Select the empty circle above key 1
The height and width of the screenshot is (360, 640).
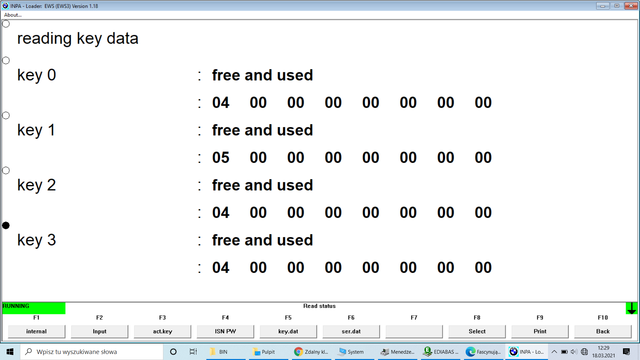click(x=6, y=116)
